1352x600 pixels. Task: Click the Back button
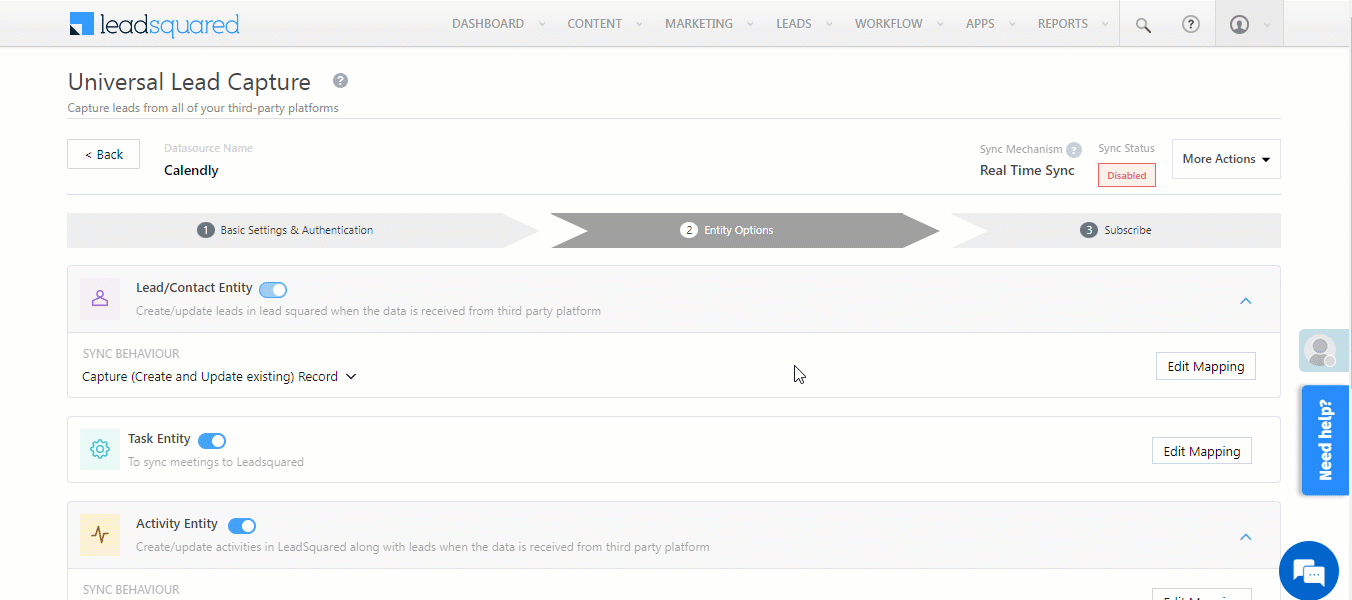click(x=103, y=154)
